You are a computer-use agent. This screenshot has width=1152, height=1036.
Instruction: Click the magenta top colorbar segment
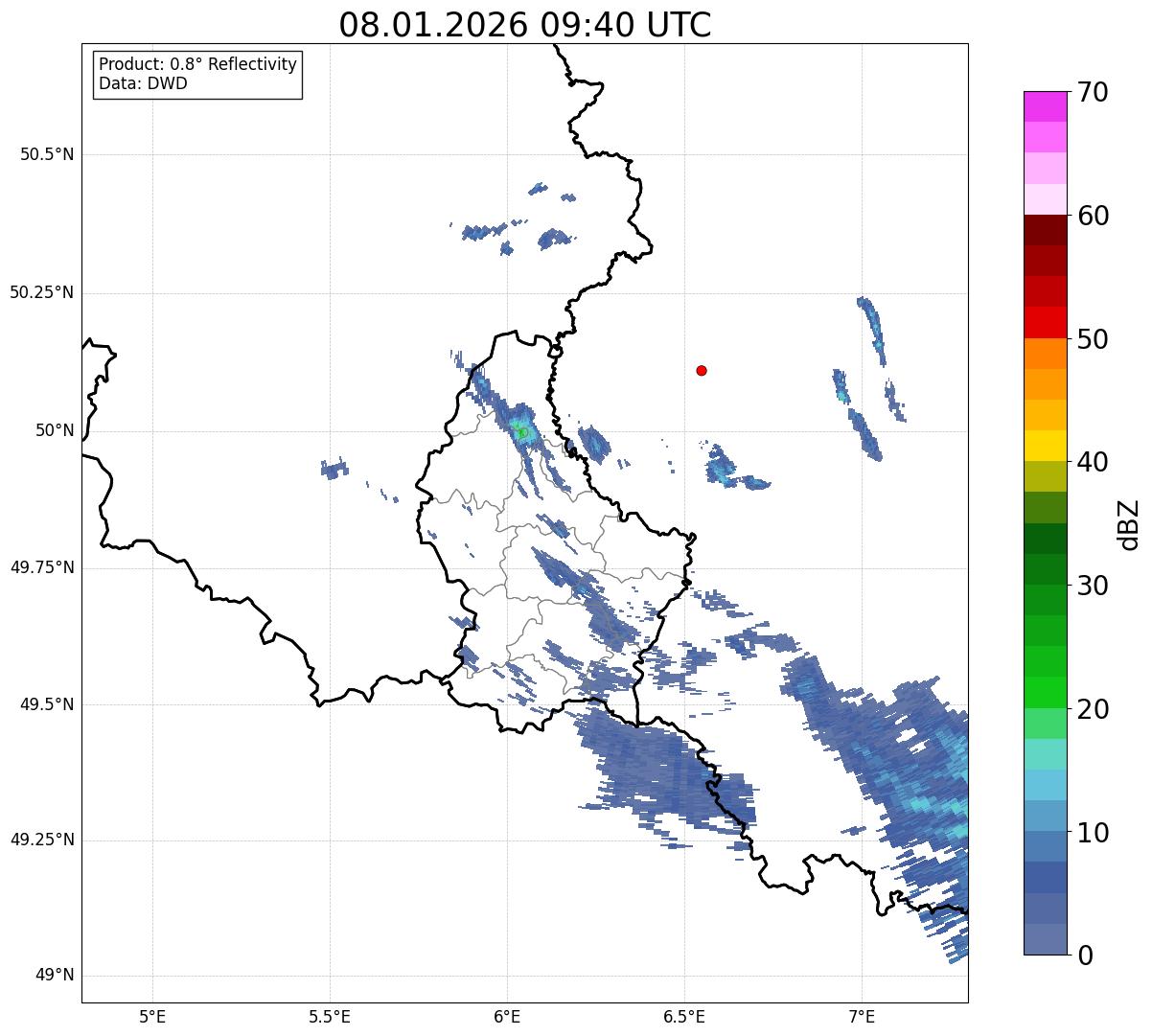tap(1045, 106)
